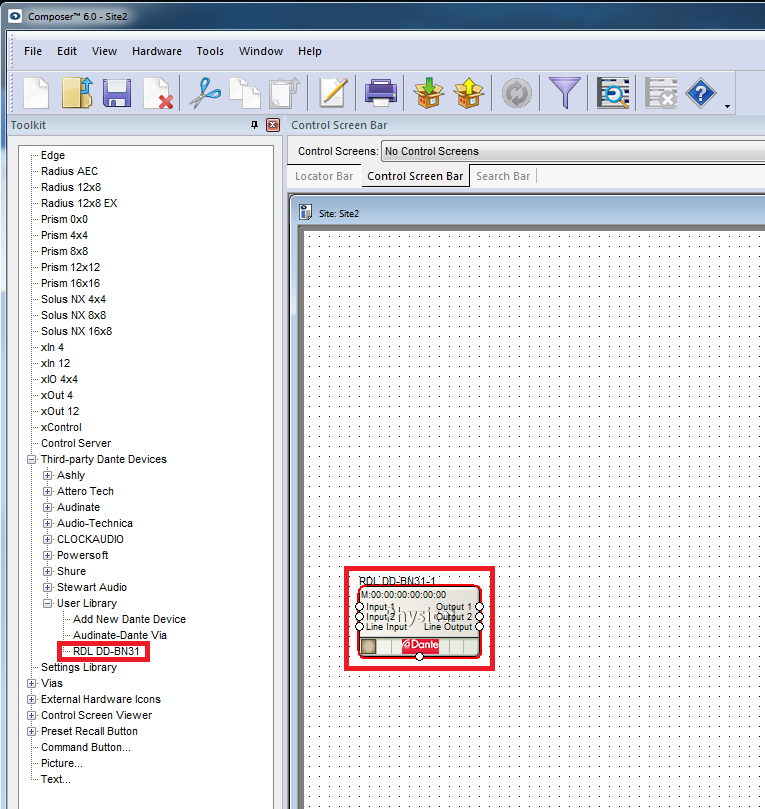
Task: Close the Toolkit panel
Action: [x=273, y=125]
